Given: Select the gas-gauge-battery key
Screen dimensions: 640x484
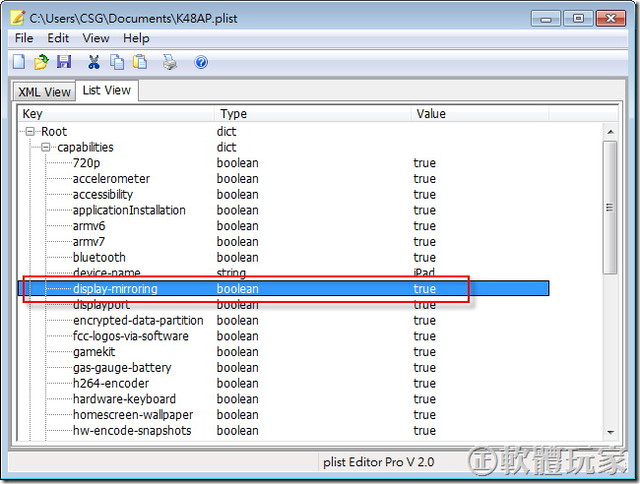Looking at the screenshot, I should pos(122,368).
